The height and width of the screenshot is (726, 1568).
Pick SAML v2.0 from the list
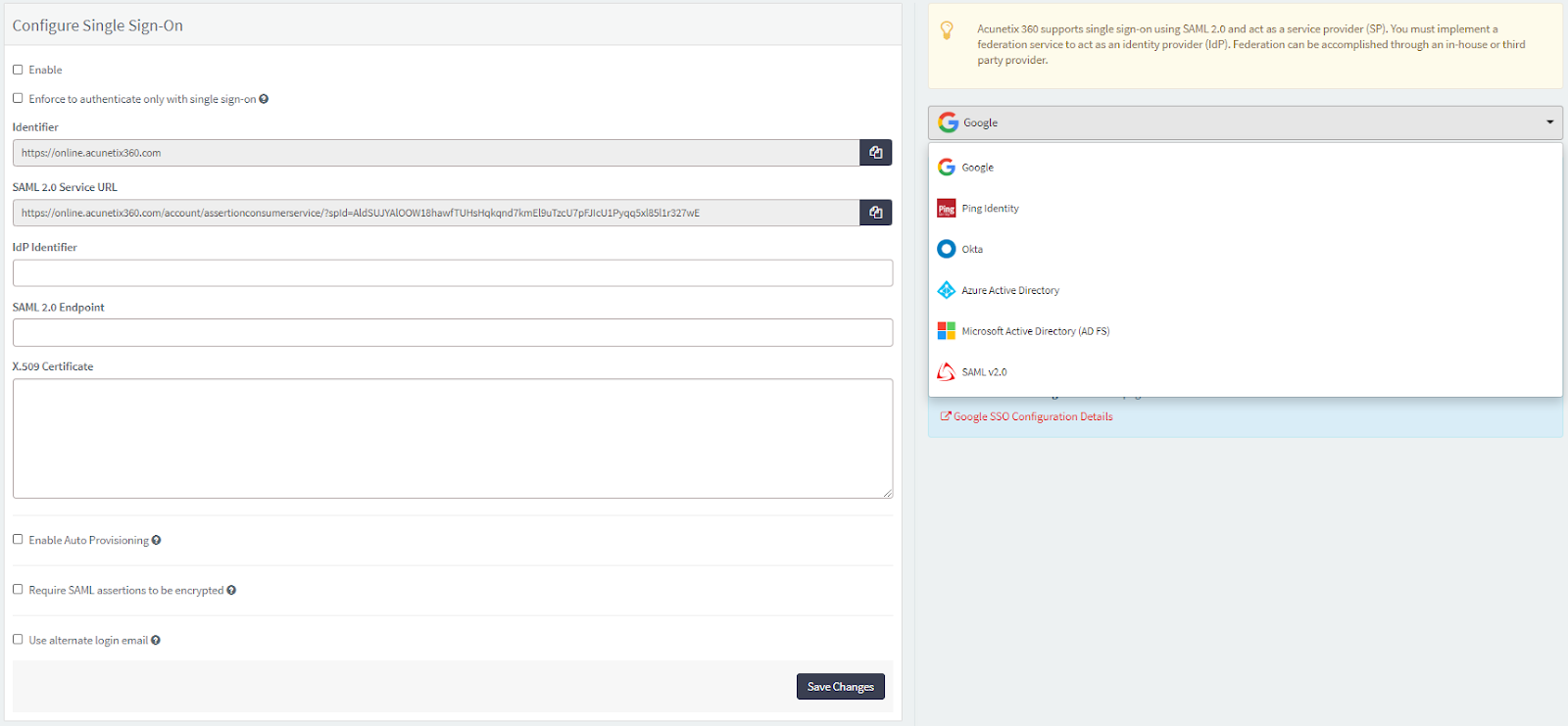(1246, 372)
